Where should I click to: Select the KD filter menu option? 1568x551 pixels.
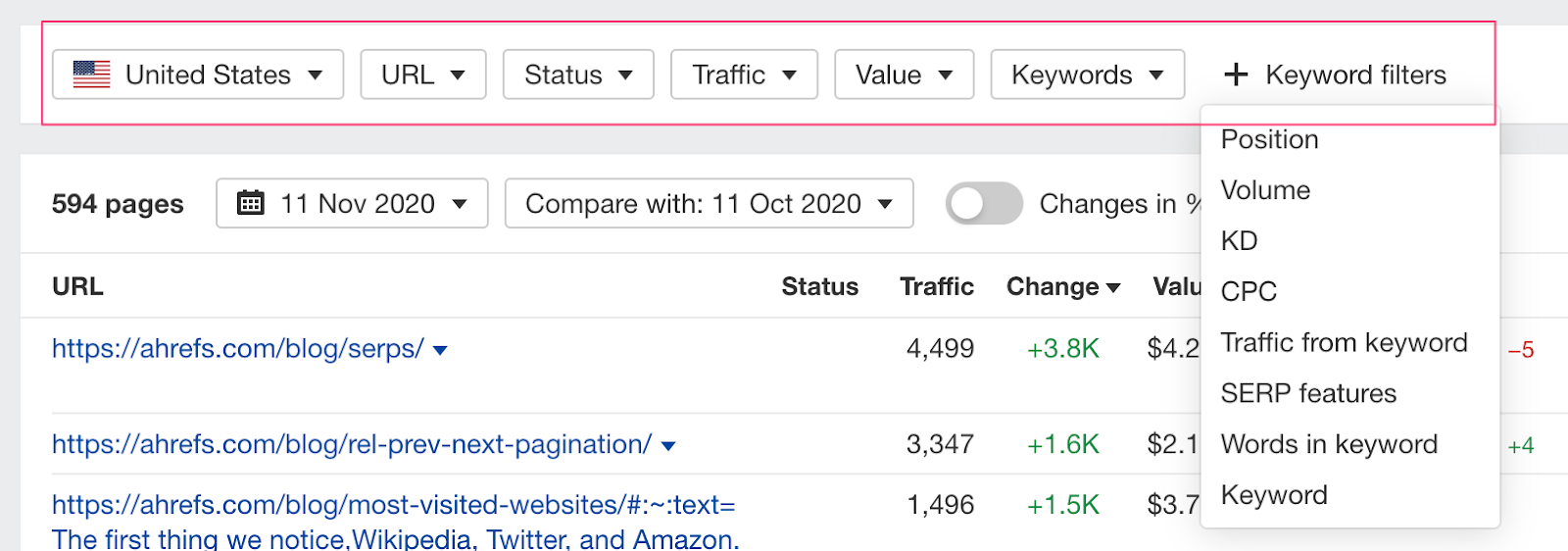pyautogui.click(x=1239, y=241)
